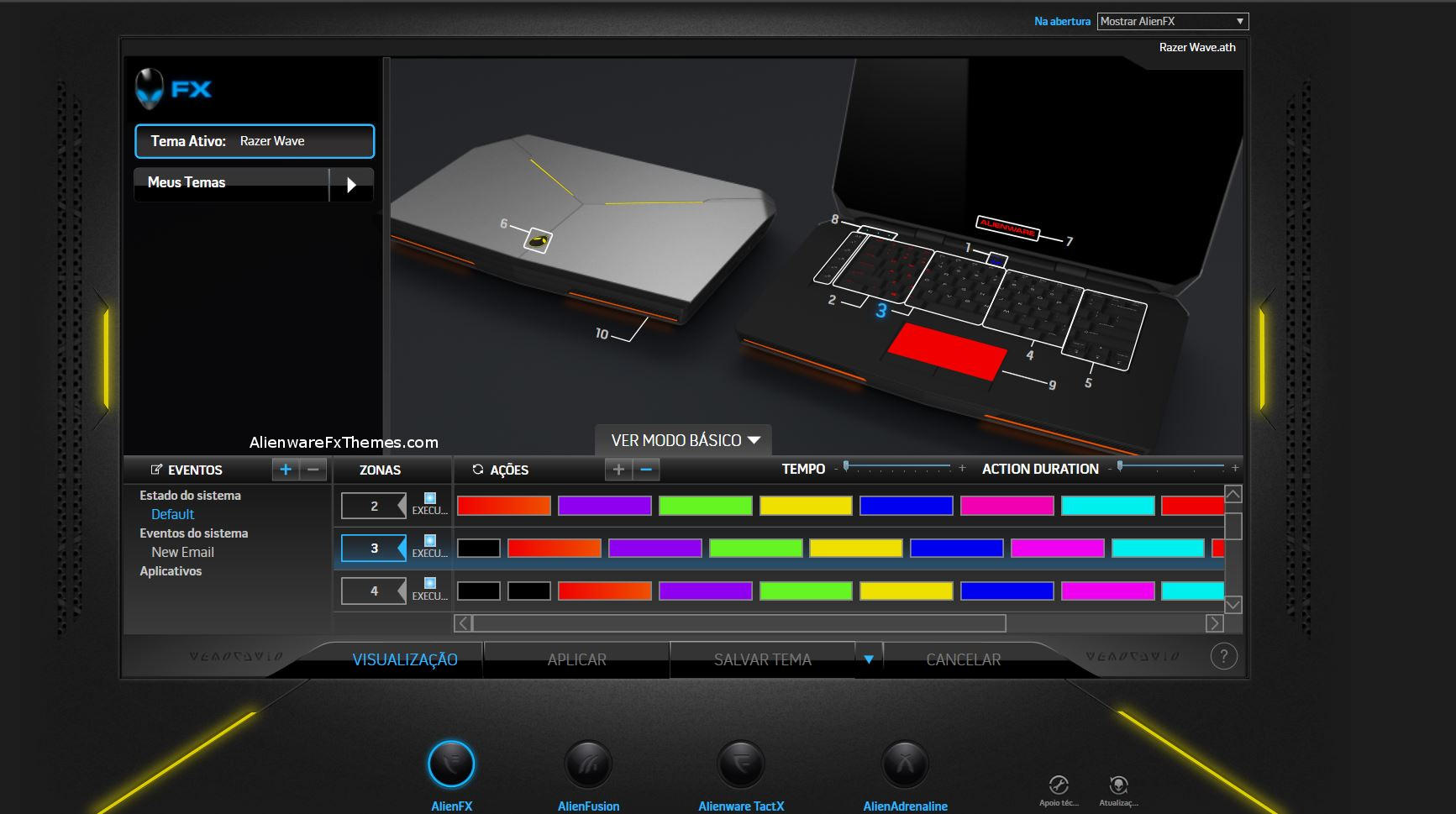
Task: Pick the blue swatch in zone 4 row
Action: click(1007, 591)
